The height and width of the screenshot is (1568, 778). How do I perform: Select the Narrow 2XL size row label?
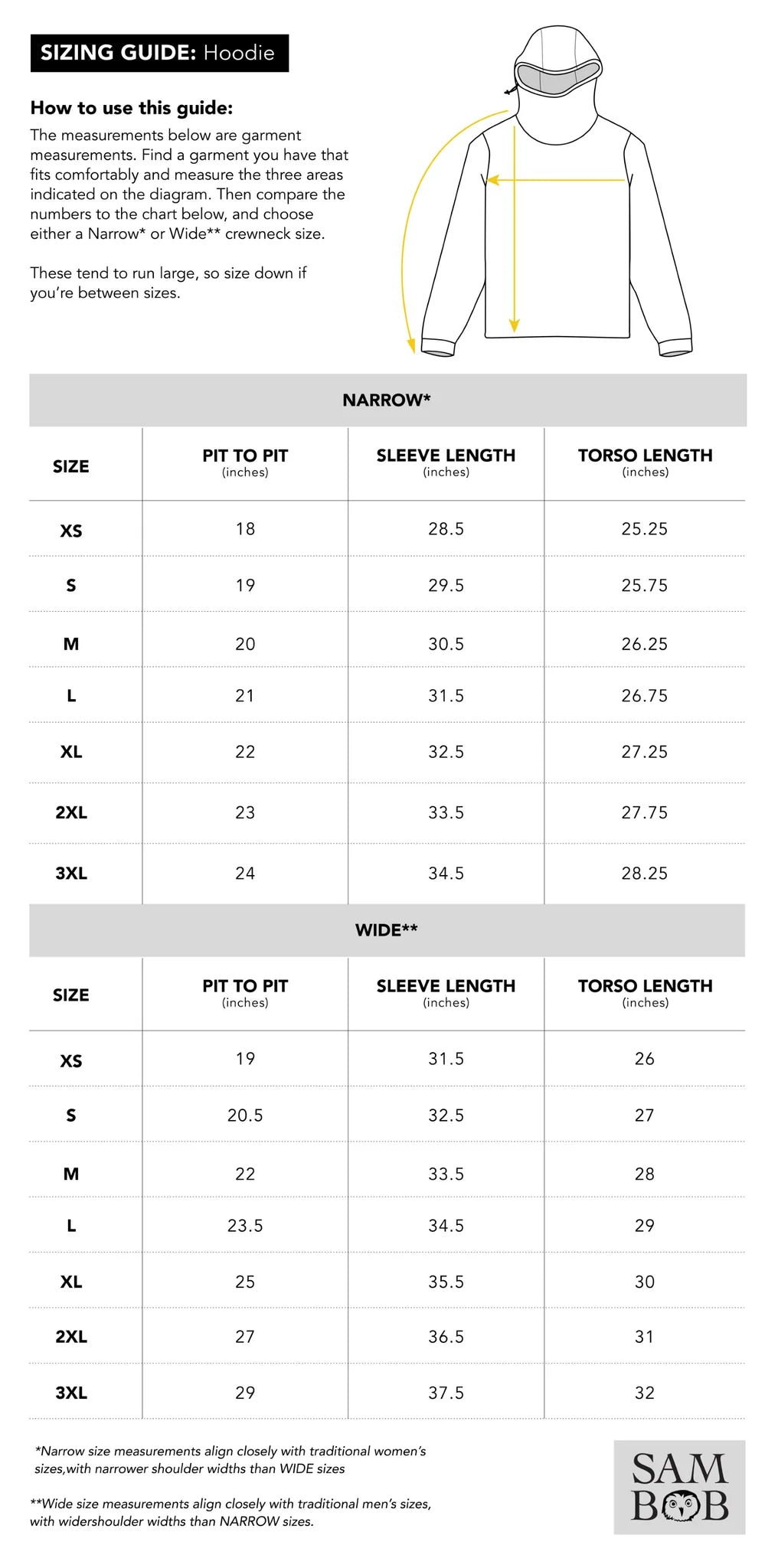coord(71,812)
